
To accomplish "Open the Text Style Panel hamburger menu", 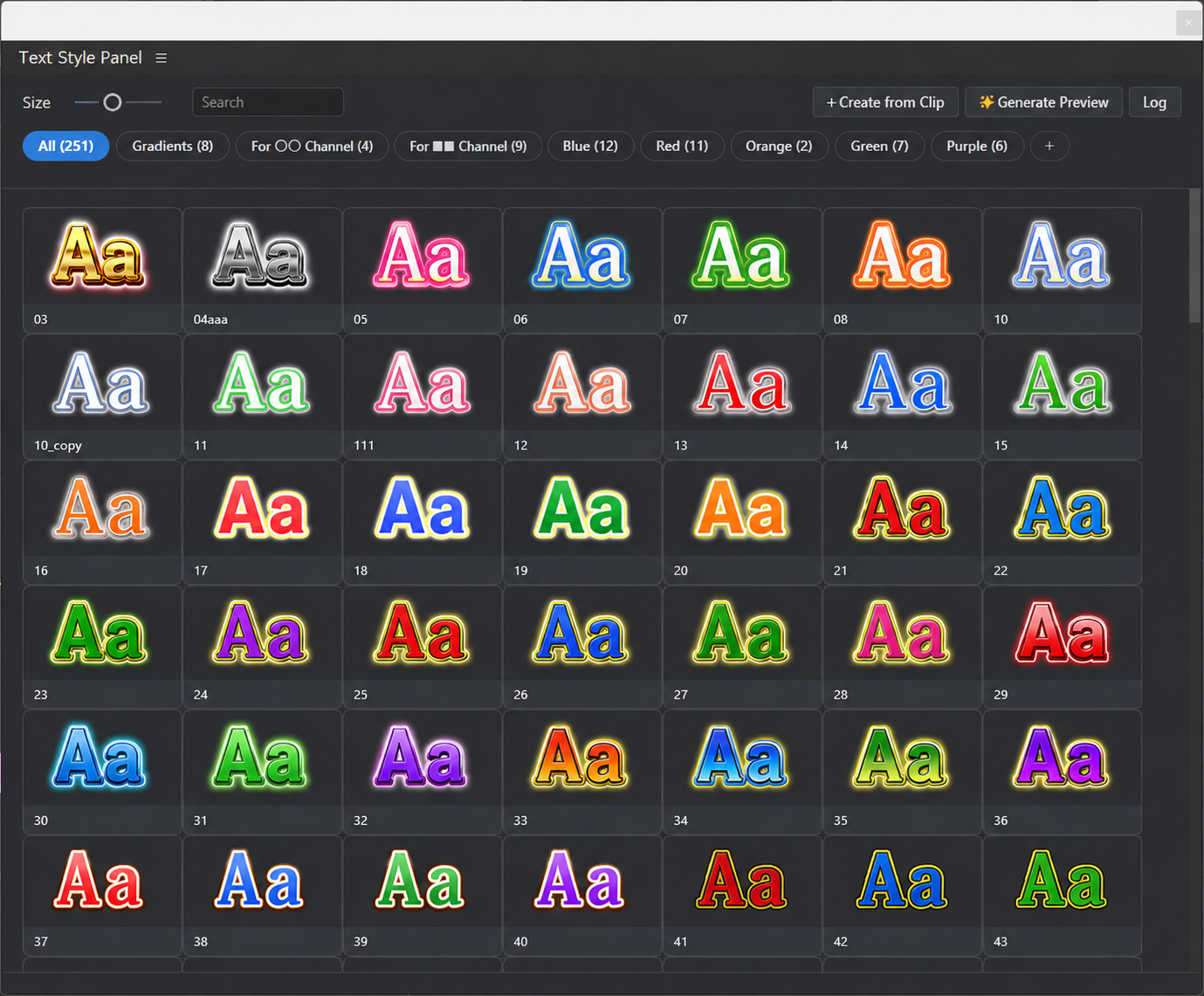I will (161, 58).
